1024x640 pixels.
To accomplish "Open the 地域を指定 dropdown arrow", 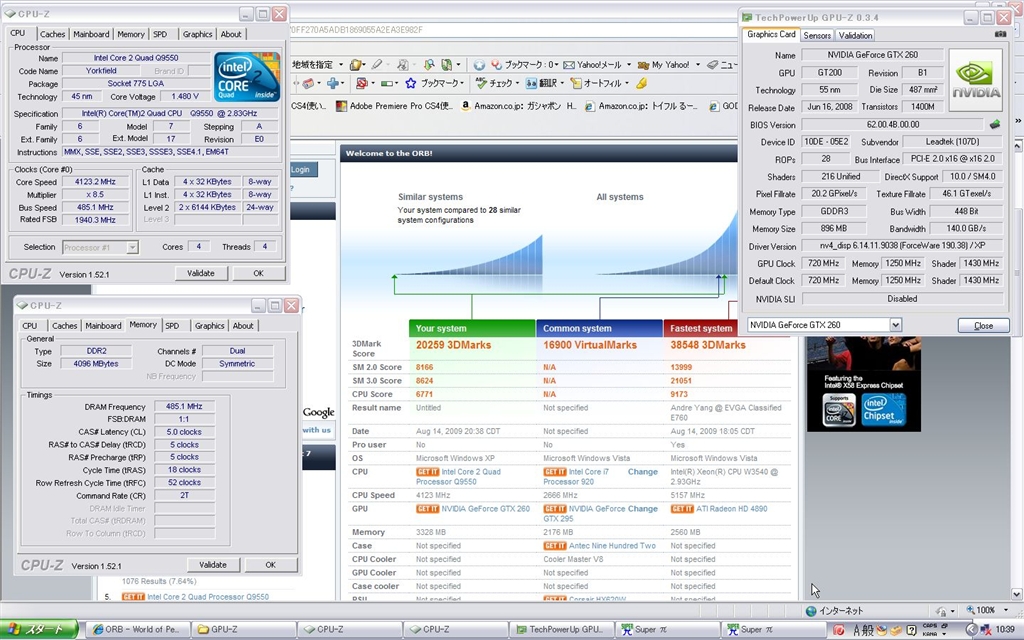I will pyautogui.click(x=340, y=65).
